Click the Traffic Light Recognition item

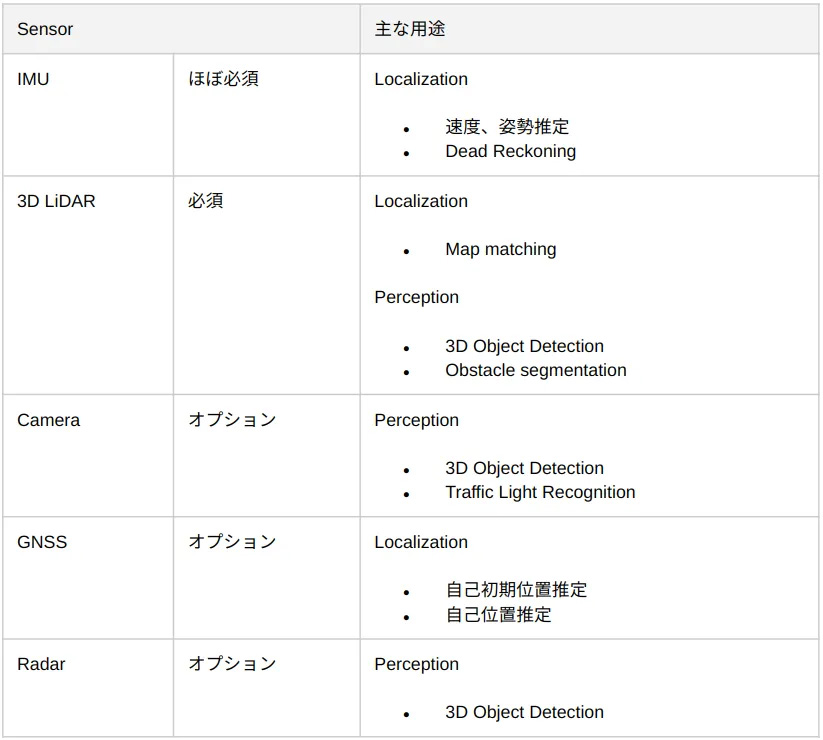[x=540, y=492]
